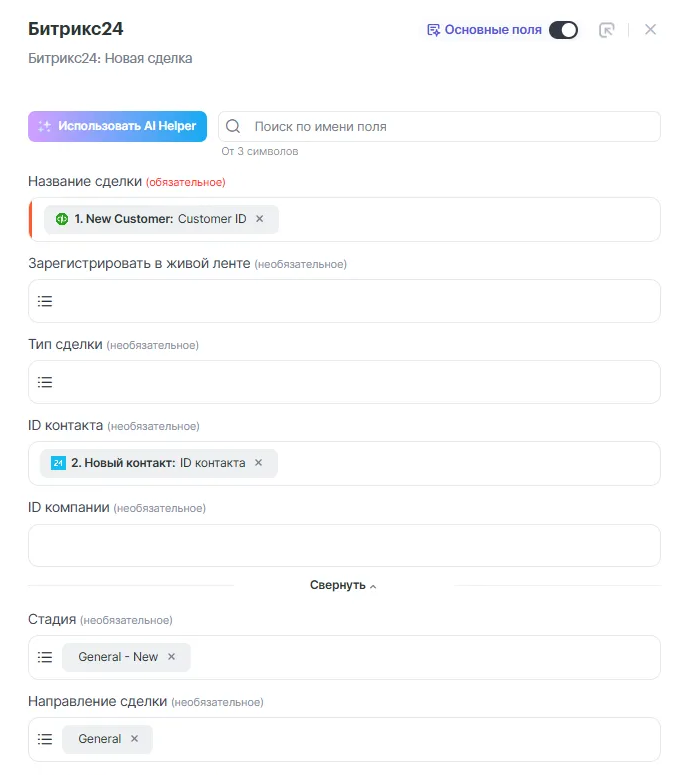The width and height of the screenshot is (695, 775).
Task: Focus the Поиск по имени поля search box
Action: pyautogui.click(x=450, y=127)
